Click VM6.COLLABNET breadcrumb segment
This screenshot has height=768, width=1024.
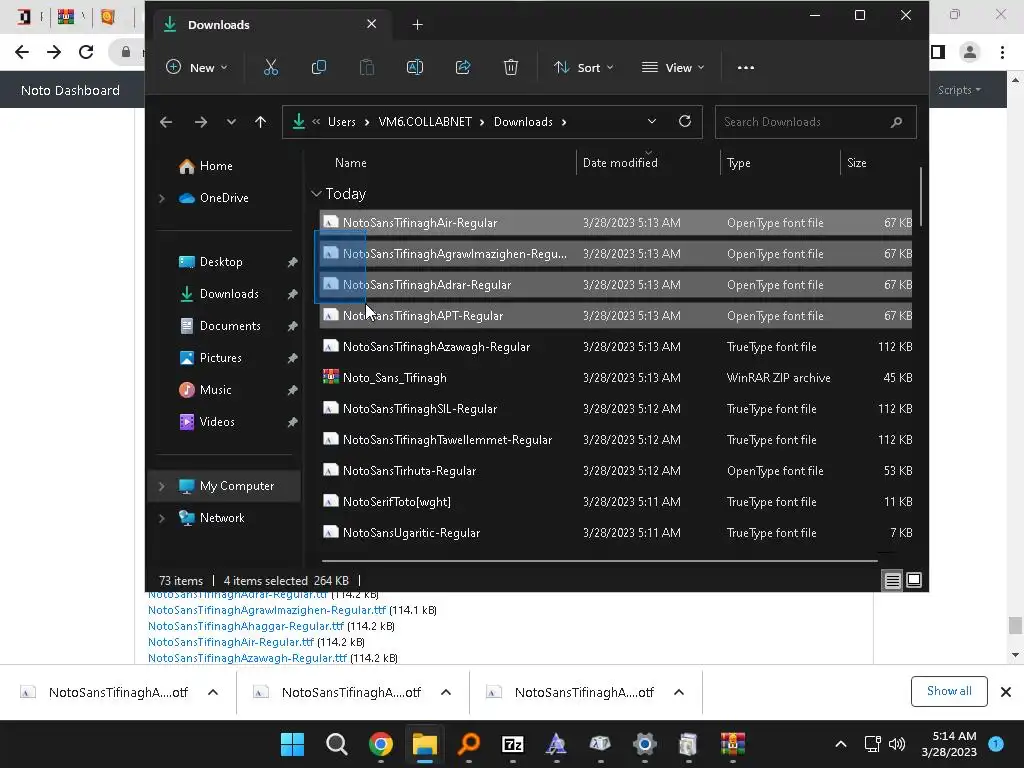pyautogui.click(x=425, y=122)
